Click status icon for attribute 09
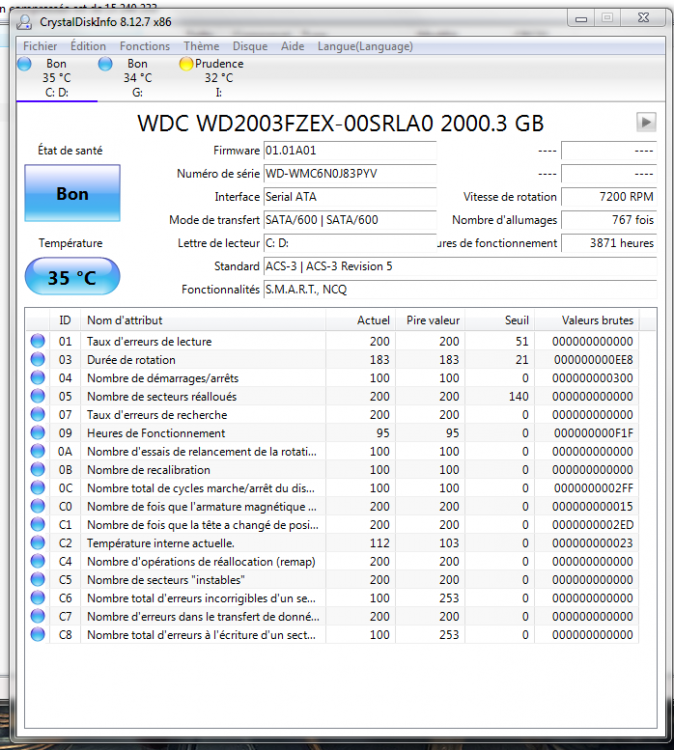The height and width of the screenshot is (750, 674). click(37, 433)
